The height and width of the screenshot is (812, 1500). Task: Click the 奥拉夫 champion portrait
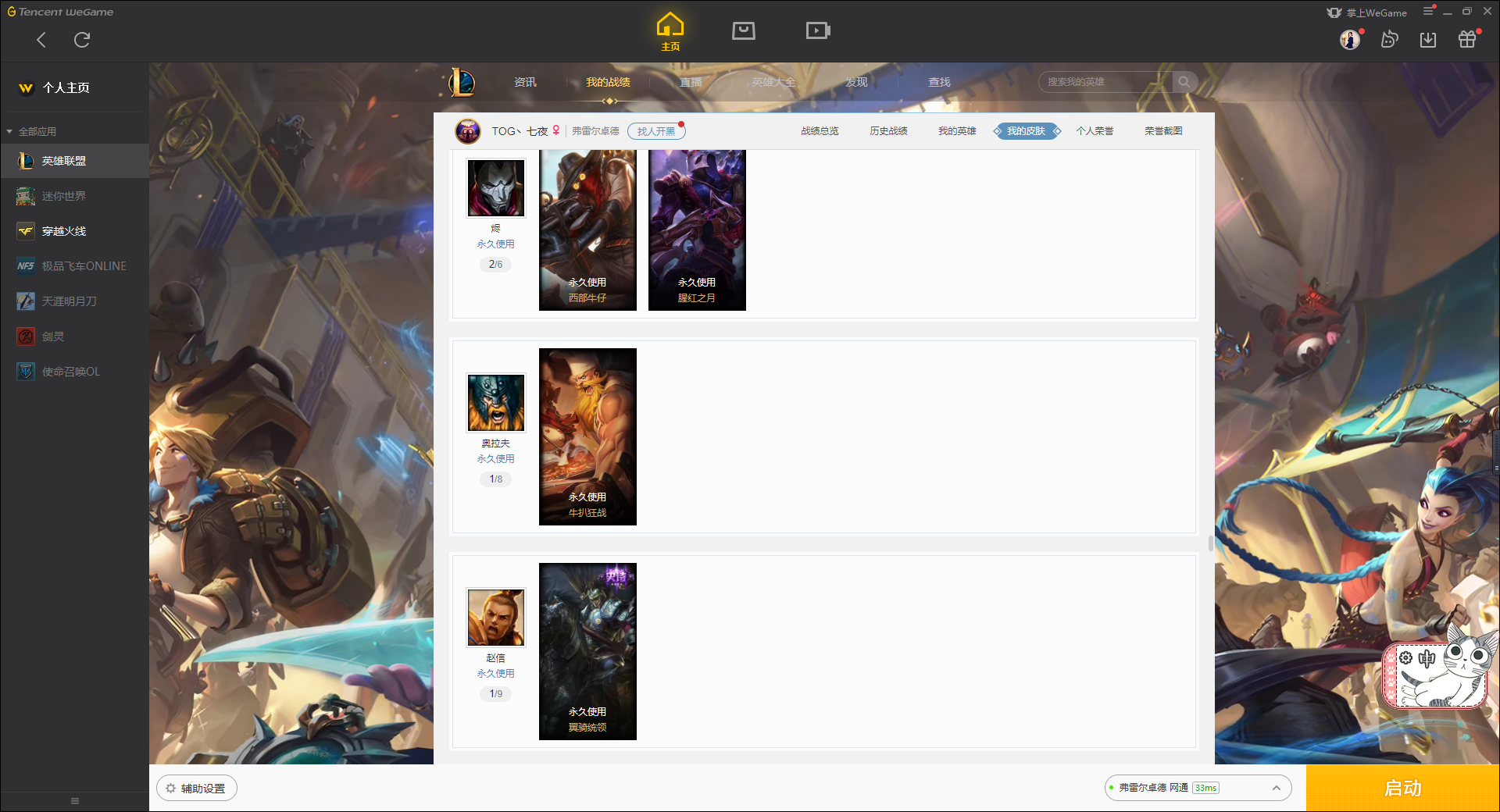[496, 403]
